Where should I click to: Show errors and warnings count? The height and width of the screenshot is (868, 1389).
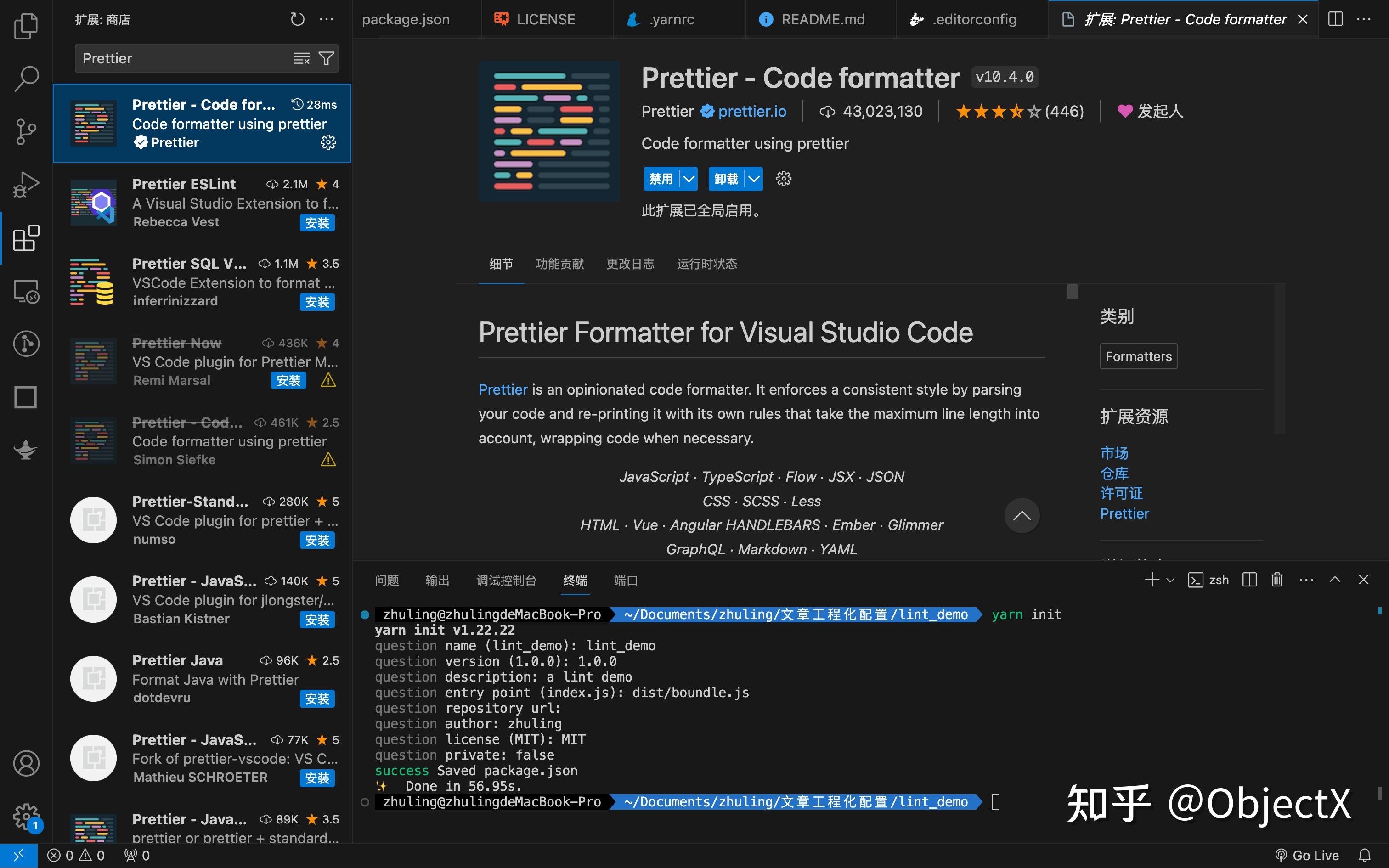pyautogui.click(x=76, y=855)
